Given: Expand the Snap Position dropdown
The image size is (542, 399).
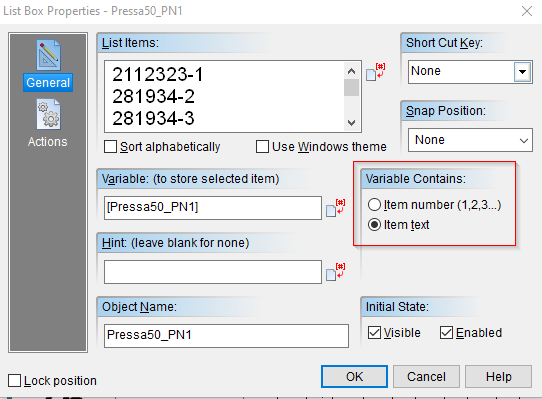Looking at the screenshot, I should 470,140.
